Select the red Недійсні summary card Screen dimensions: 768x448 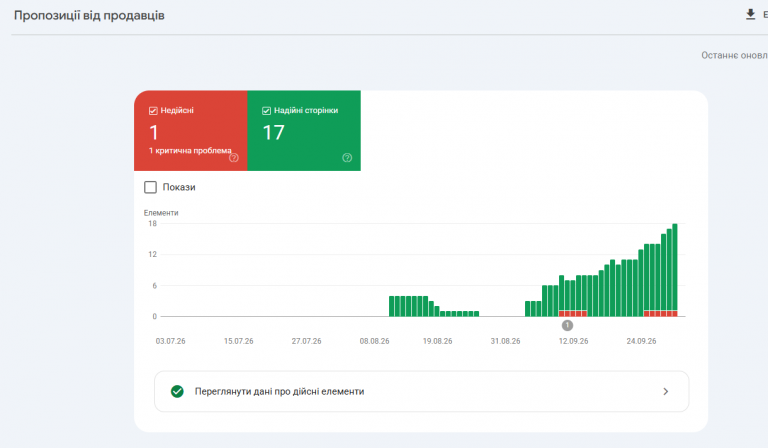coord(191,131)
